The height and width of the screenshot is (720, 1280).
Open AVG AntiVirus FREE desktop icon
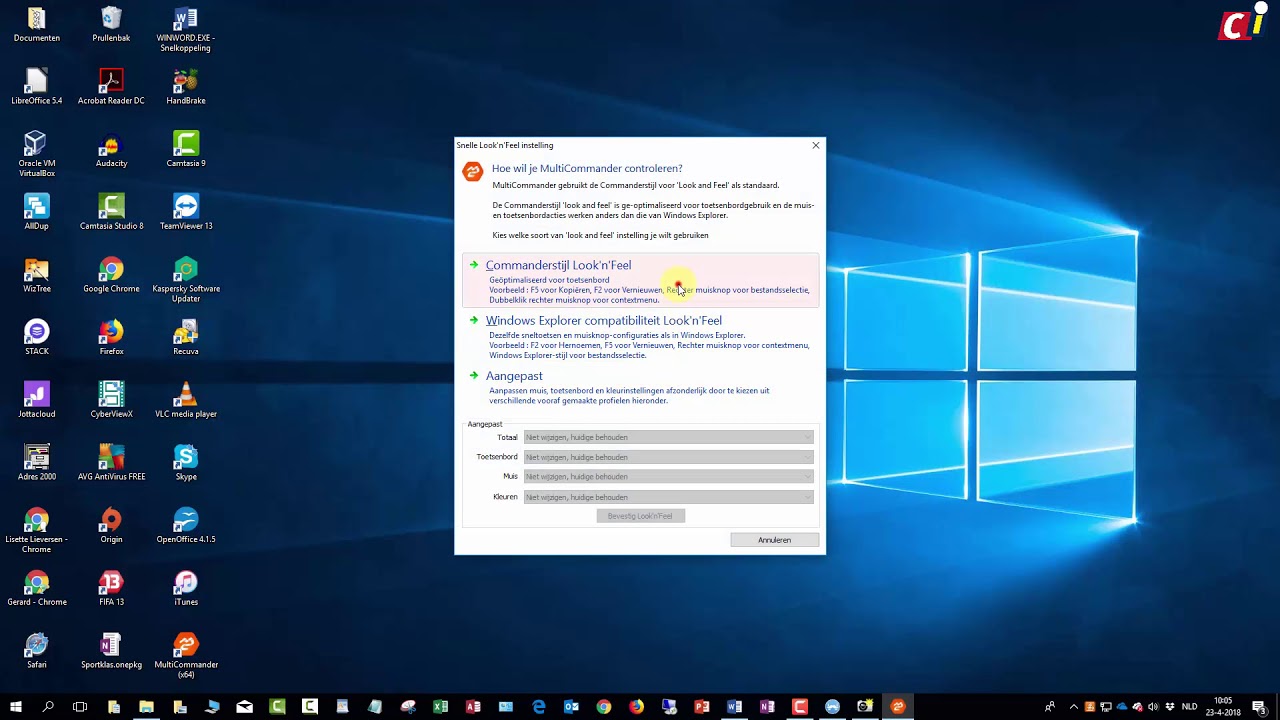coord(111,463)
